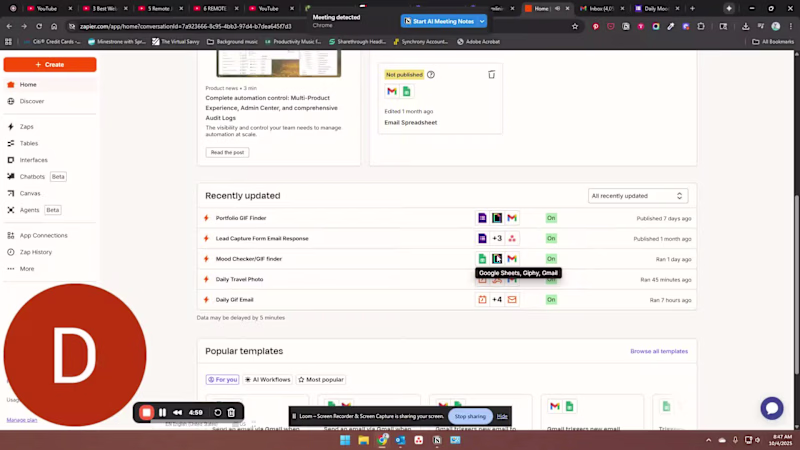800x450 pixels.
Task: Click the +3 apps badge in the Lead Capture row
Action: click(x=497, y=239)
